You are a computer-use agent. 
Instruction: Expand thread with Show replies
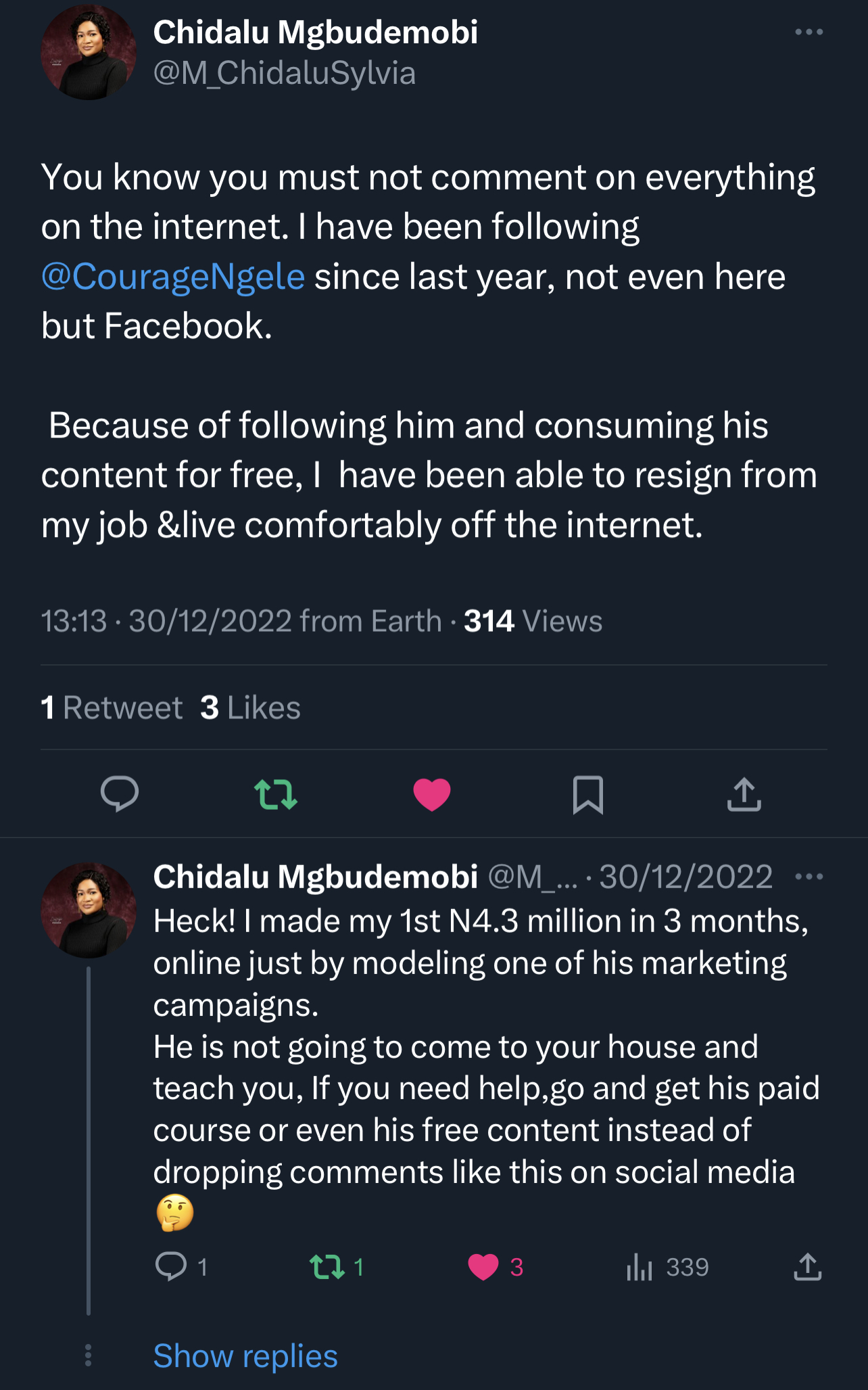245,1356
